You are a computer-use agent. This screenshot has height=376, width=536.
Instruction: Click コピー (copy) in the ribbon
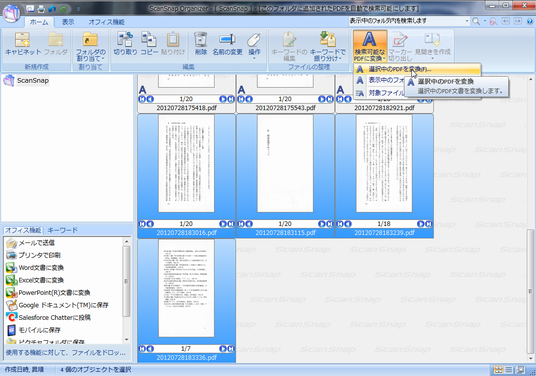pos(149,44)
